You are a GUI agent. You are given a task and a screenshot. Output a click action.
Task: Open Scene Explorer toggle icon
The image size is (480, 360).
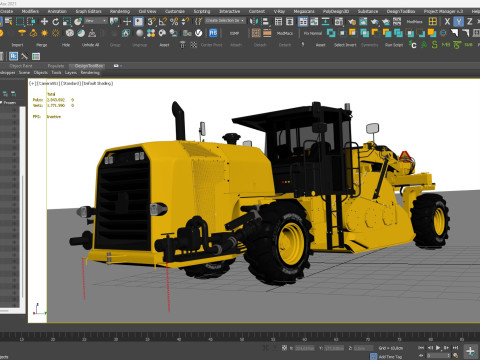(278, 22)
